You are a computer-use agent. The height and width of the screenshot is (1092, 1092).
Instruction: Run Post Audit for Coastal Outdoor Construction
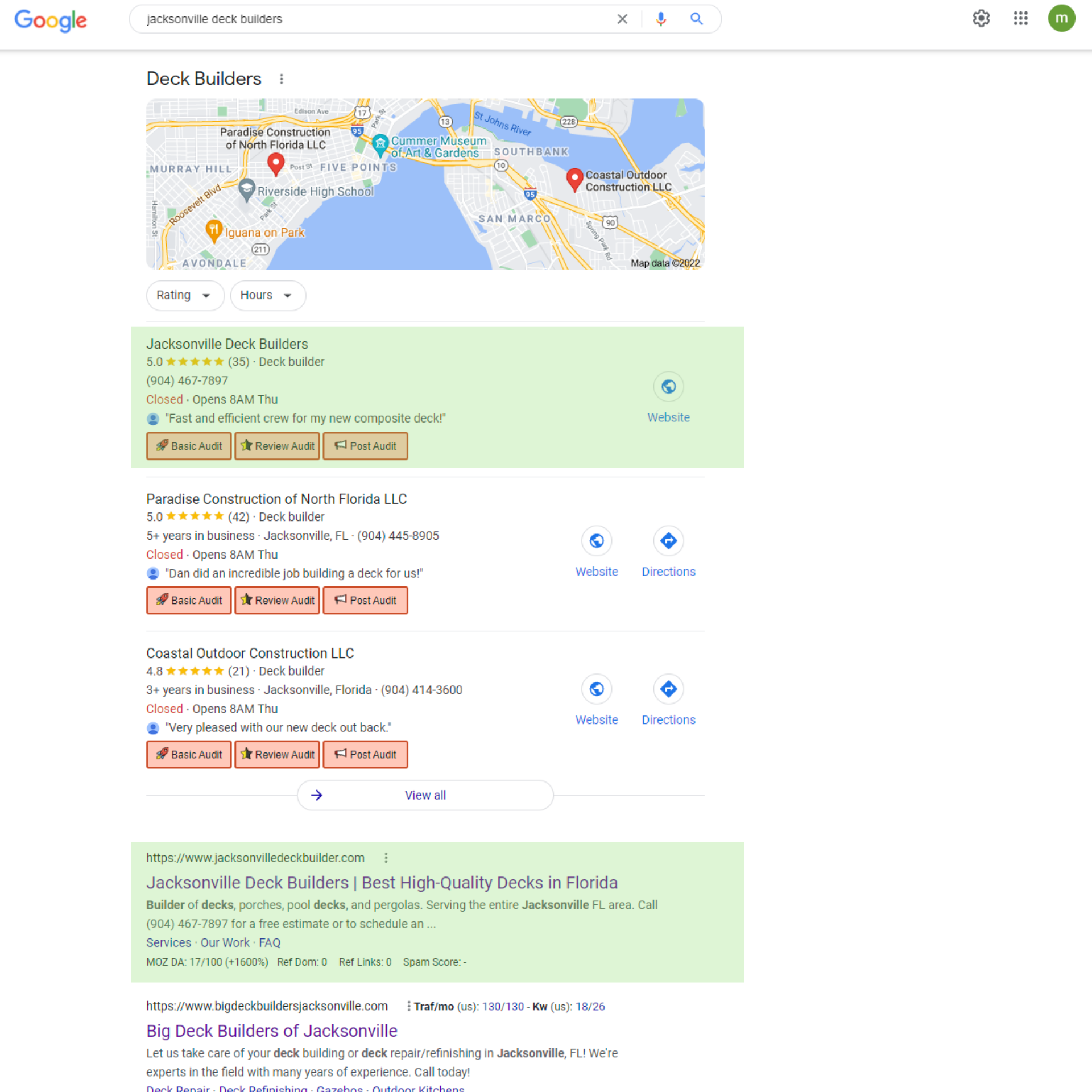click(x=365, y=754)
